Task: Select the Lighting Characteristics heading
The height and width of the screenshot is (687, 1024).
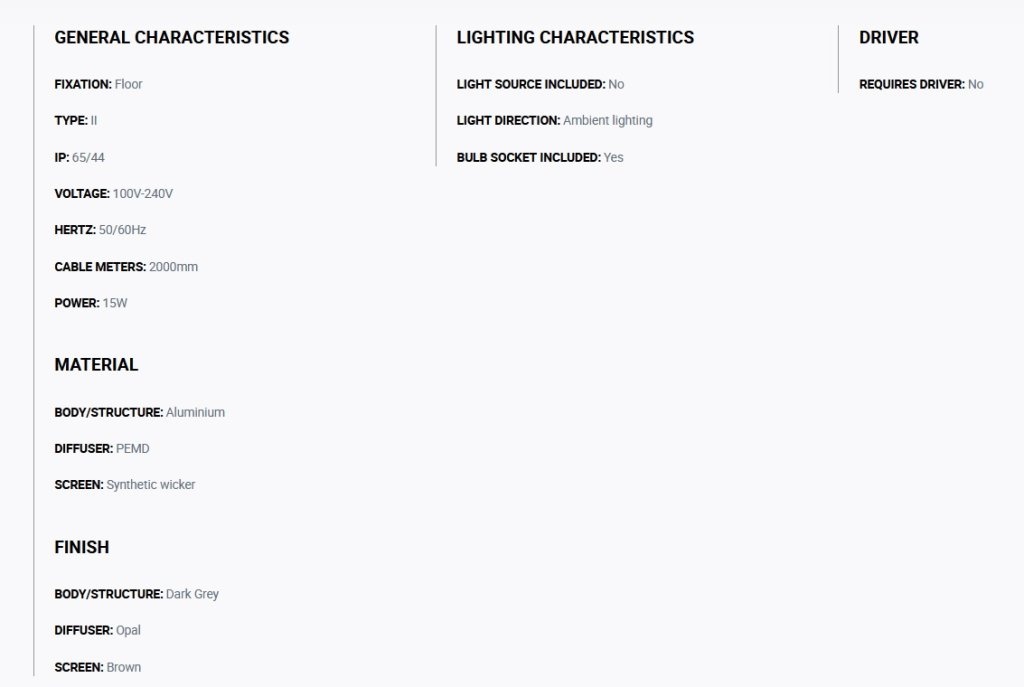Action: coord(575,37)
